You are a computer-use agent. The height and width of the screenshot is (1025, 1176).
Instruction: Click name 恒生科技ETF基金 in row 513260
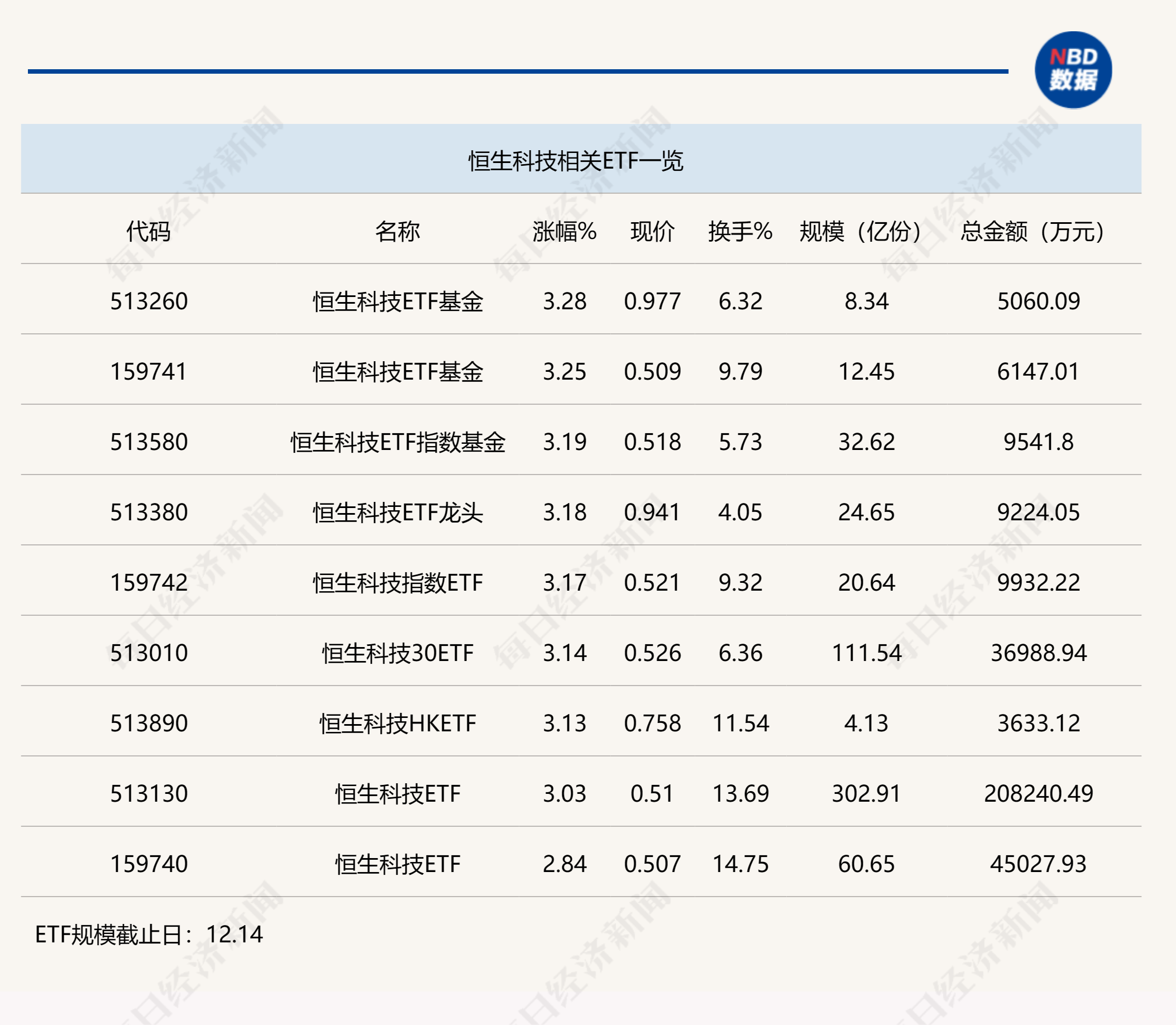(x=398, y=301)
